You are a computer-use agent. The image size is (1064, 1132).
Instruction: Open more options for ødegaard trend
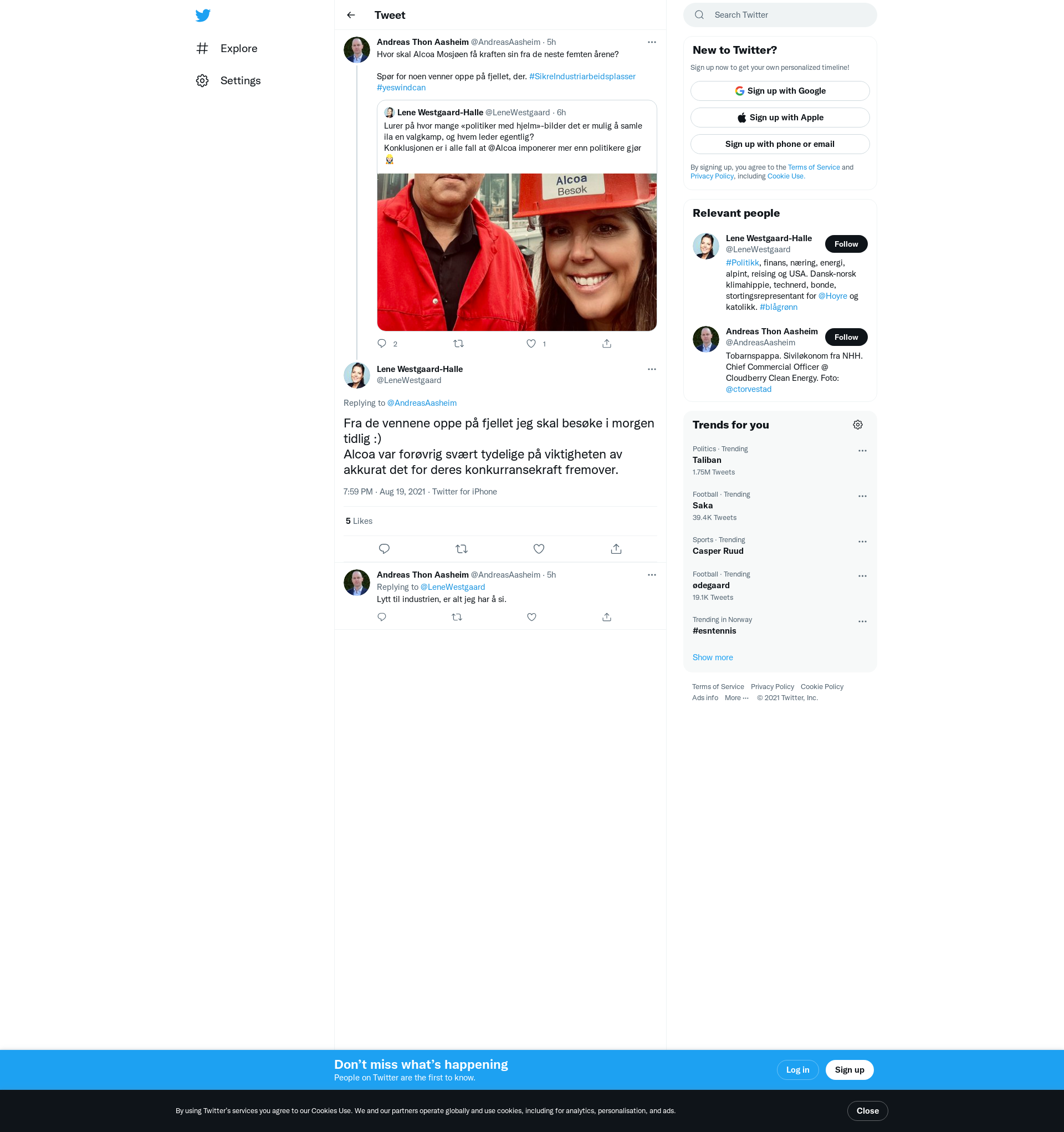(862, 575)
